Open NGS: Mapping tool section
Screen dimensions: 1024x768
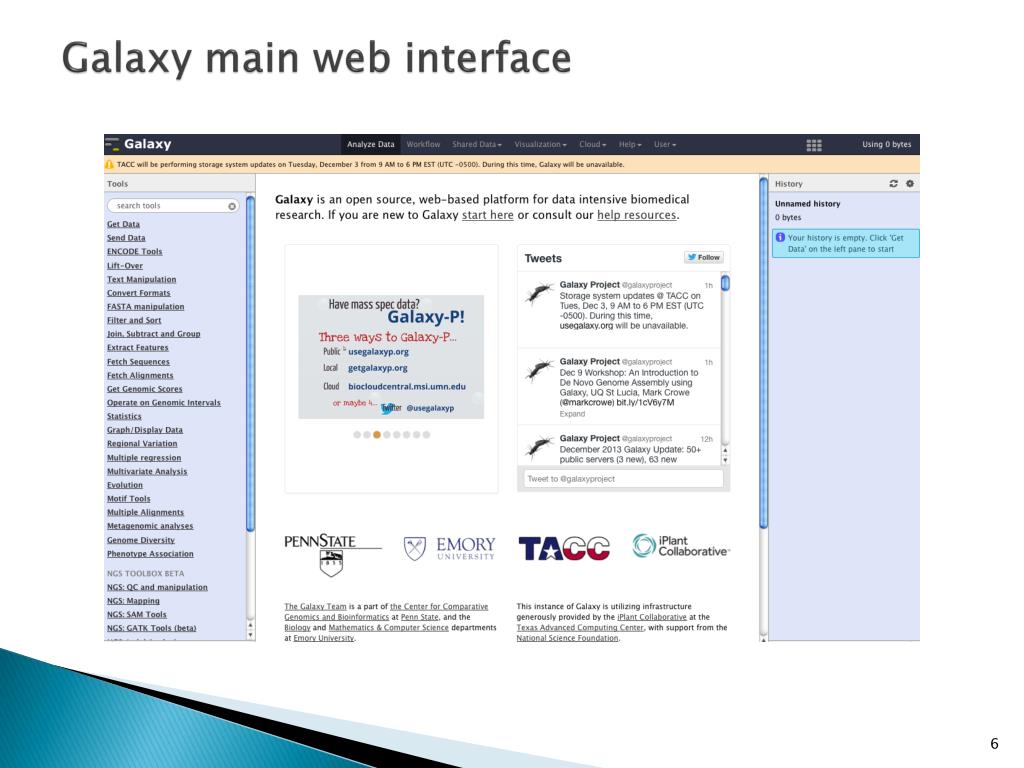(x=133, y=601)
